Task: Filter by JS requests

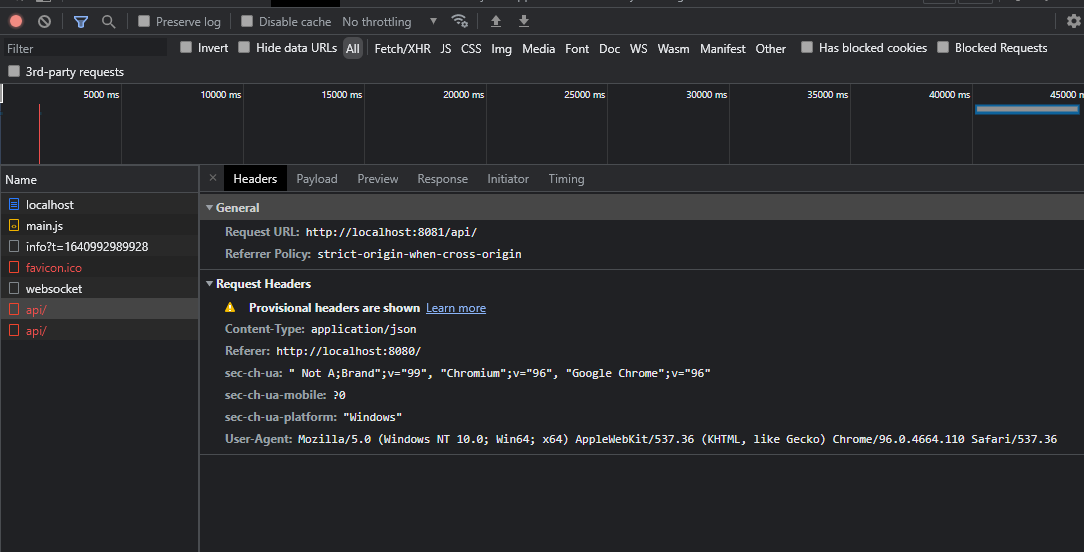Action: pos(446,48)
